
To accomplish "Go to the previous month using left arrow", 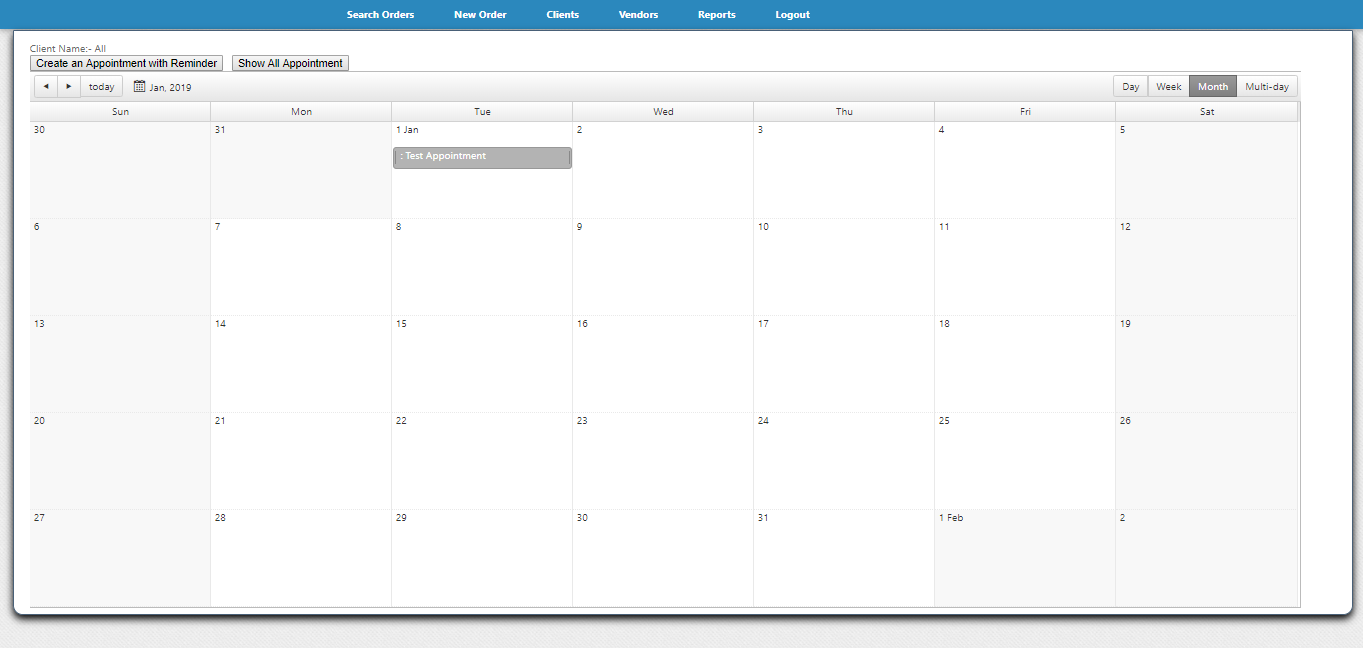I will point(46,87).
